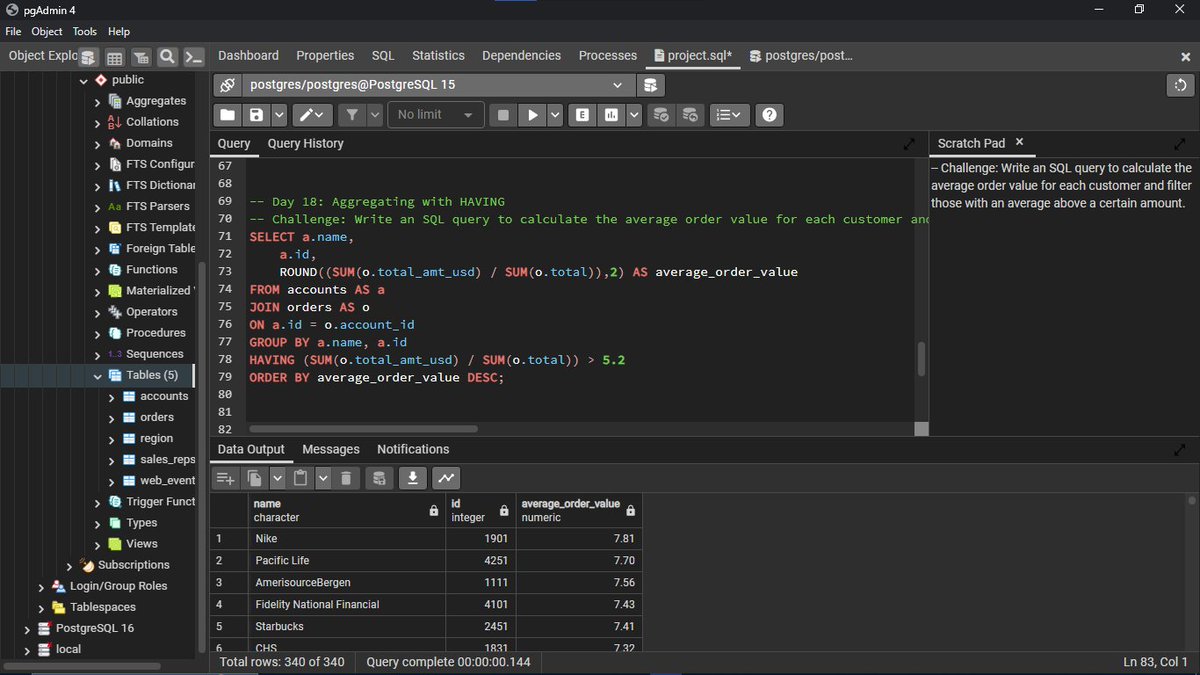Rollback the current transaction
Screen dimensions: 1200x675
coord(690,115)
